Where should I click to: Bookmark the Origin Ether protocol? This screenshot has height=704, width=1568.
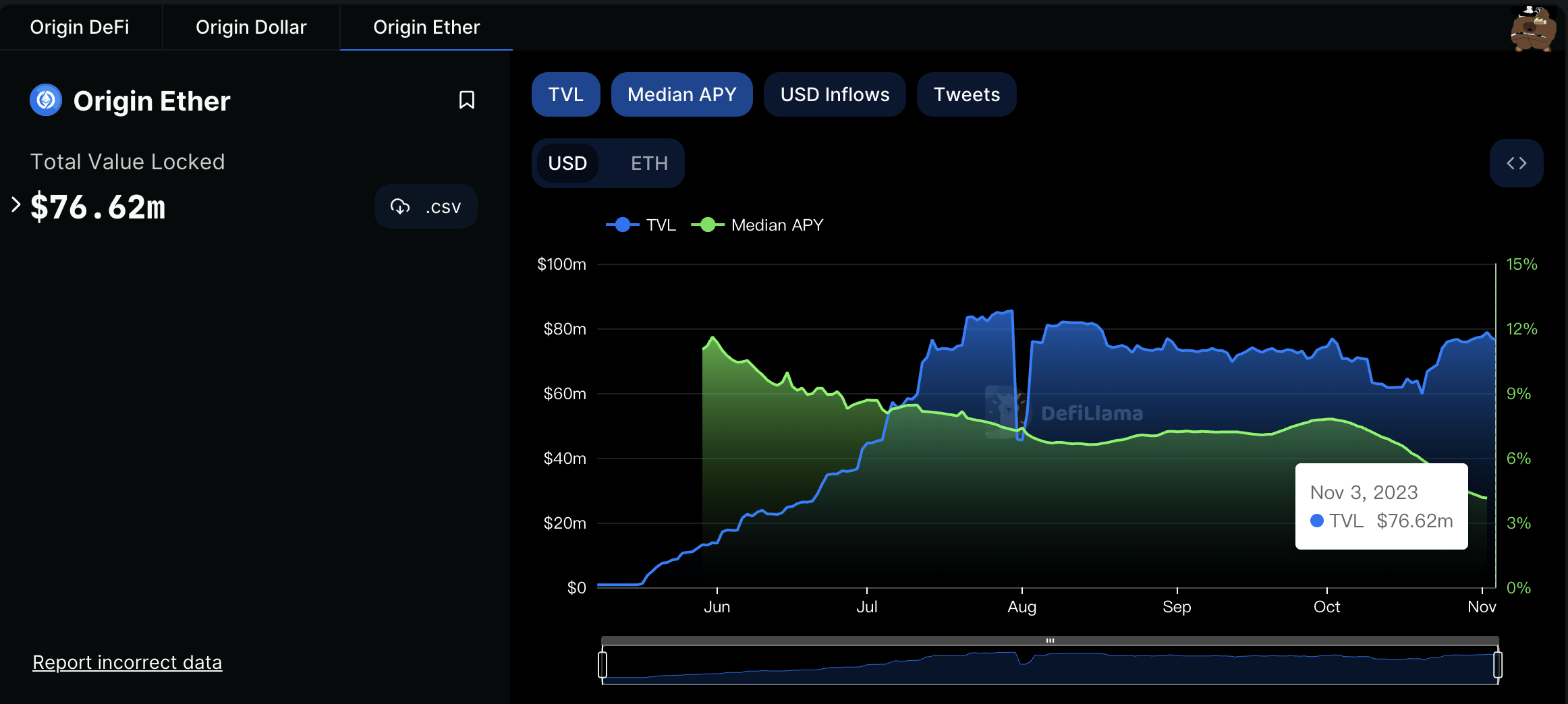pos(467,100)
